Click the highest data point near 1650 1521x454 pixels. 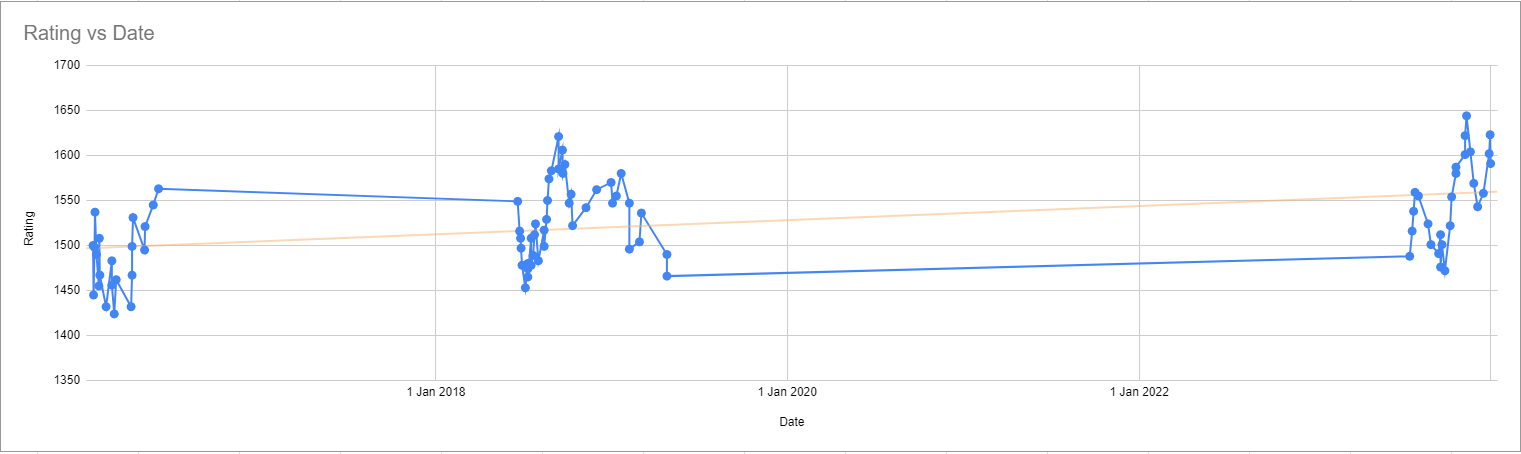(1466, 116)
